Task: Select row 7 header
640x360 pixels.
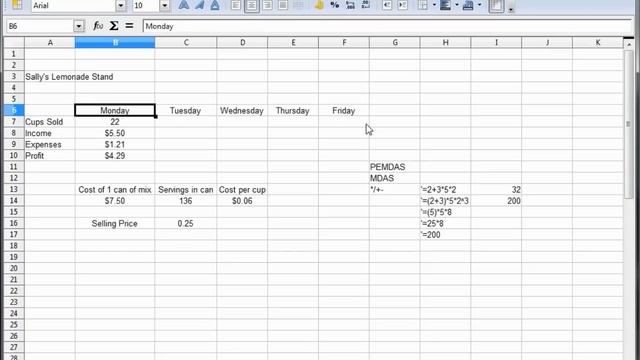Action: click(x=13, y=122)
